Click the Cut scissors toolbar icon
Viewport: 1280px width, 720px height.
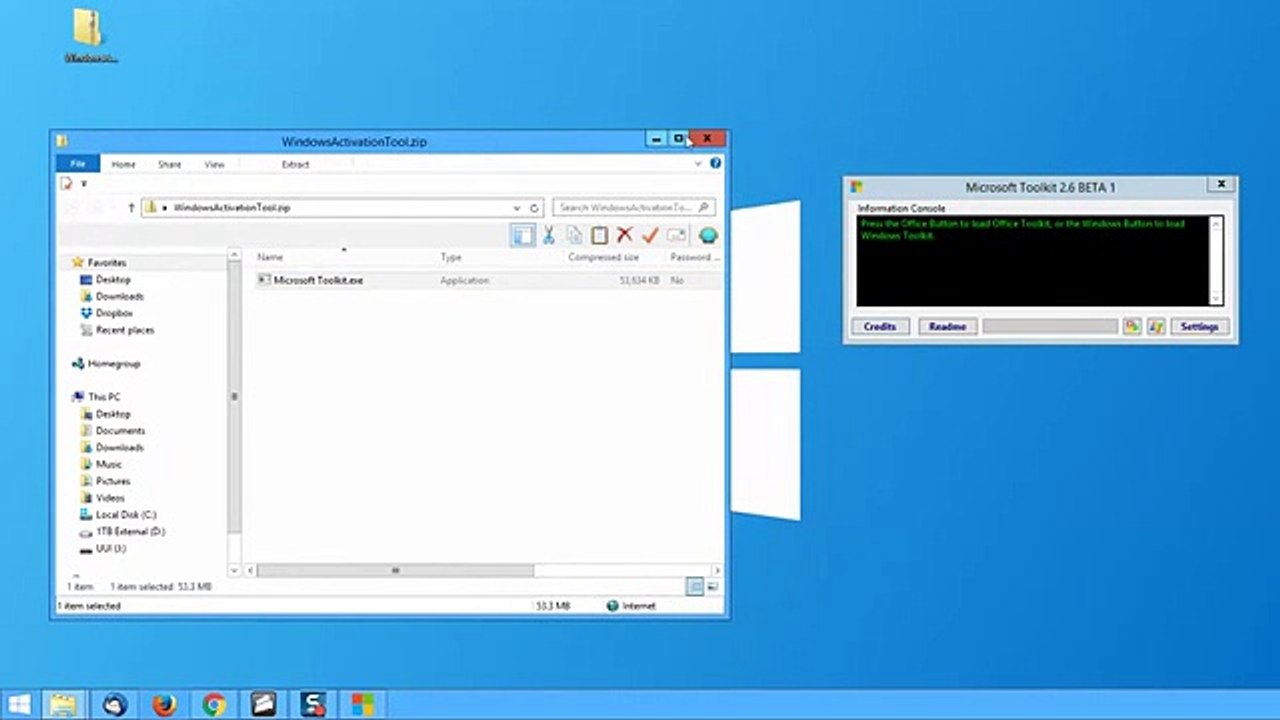click(x=548, y=235)
